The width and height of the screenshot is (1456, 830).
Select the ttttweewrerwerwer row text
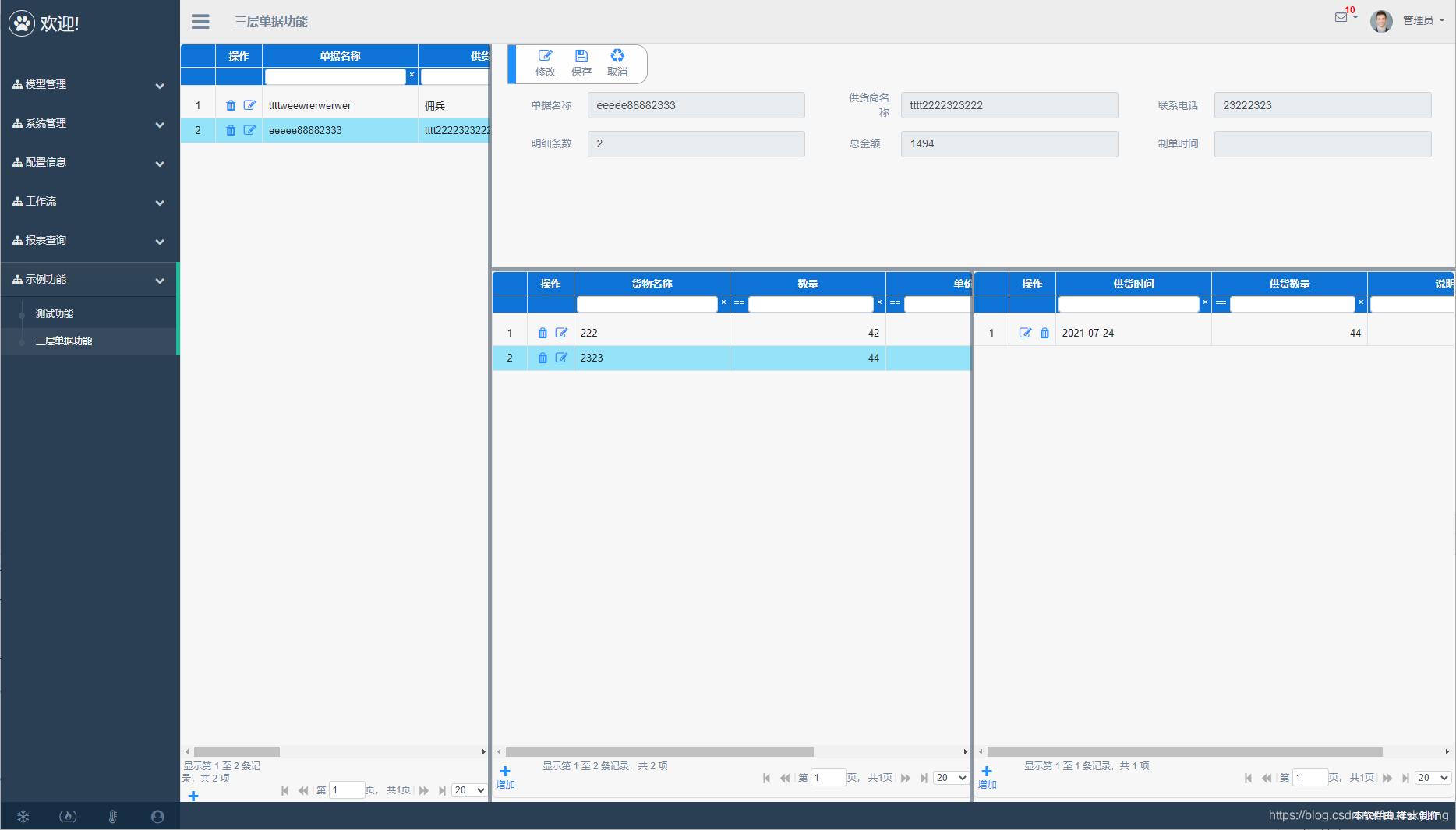coord(309,106)
